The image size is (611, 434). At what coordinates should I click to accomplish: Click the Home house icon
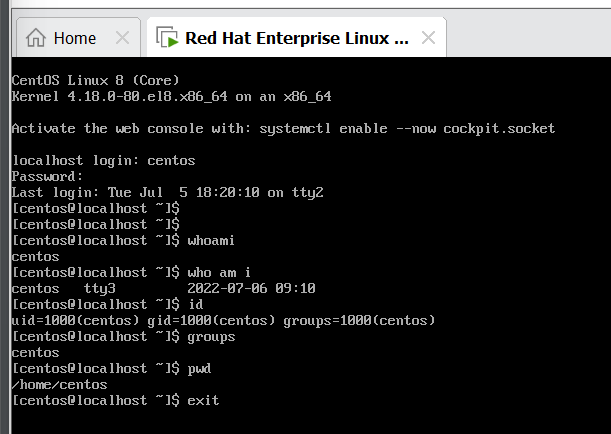point(36,38)
